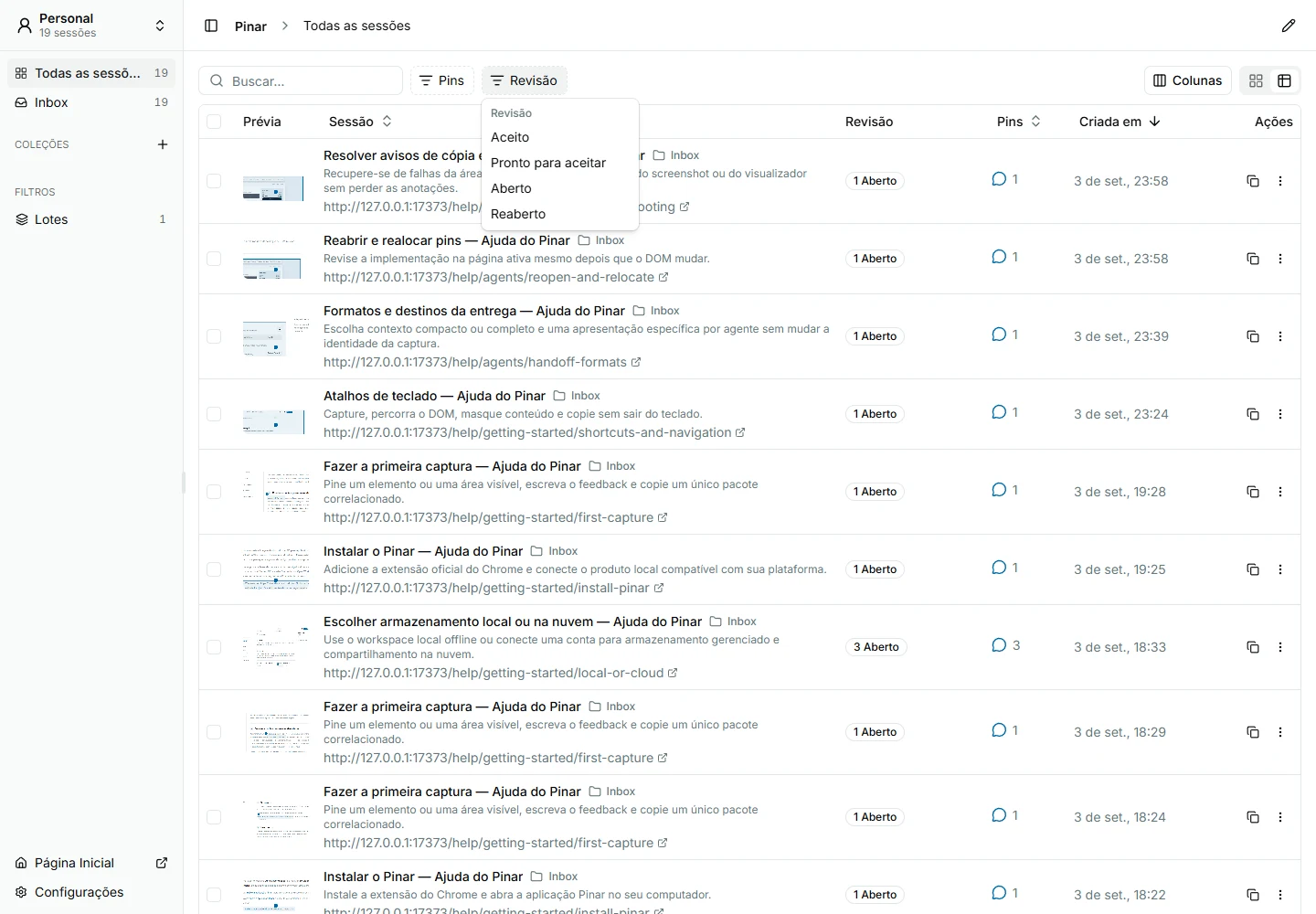This screenshot has height=914, width=1316.
Task: Select 'Reaberto' filter option
Action: pos(559,214)
